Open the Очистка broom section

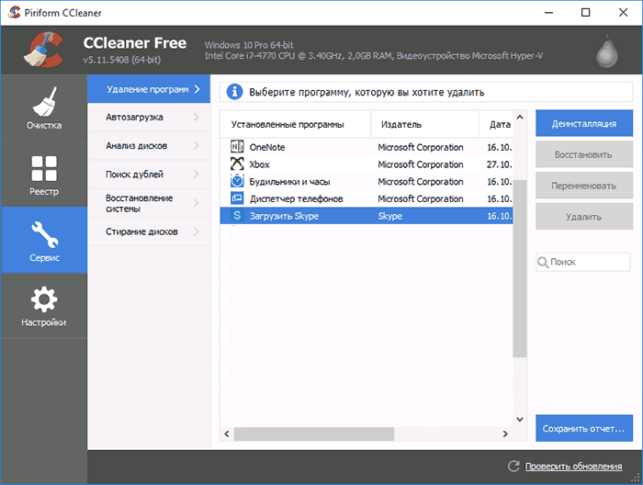pyautogui.click(x=44, y=108)
